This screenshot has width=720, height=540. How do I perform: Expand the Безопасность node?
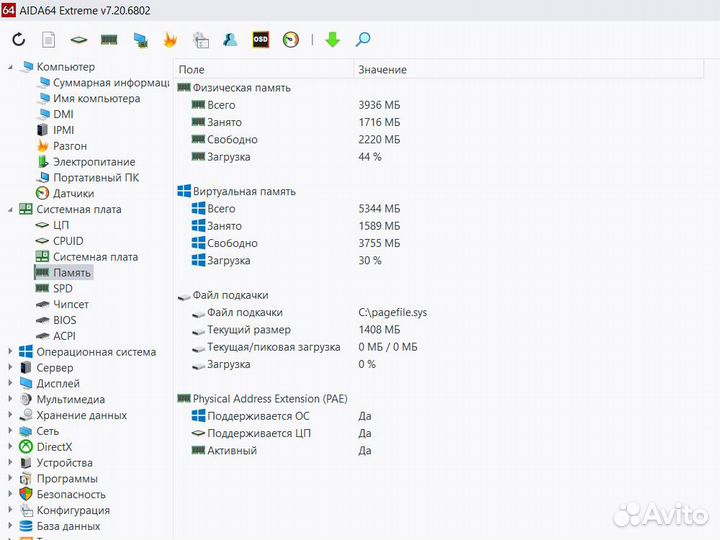(x=10, y=494)
